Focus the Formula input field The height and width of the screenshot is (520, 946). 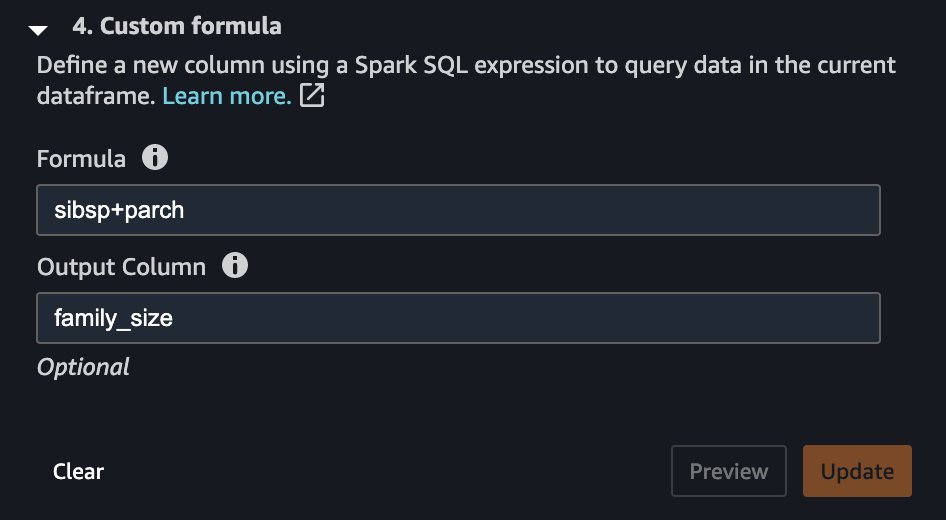coord(459,210)
